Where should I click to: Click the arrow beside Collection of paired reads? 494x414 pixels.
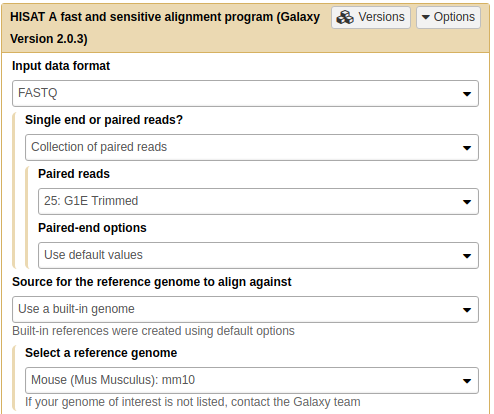tap(467, 148)
